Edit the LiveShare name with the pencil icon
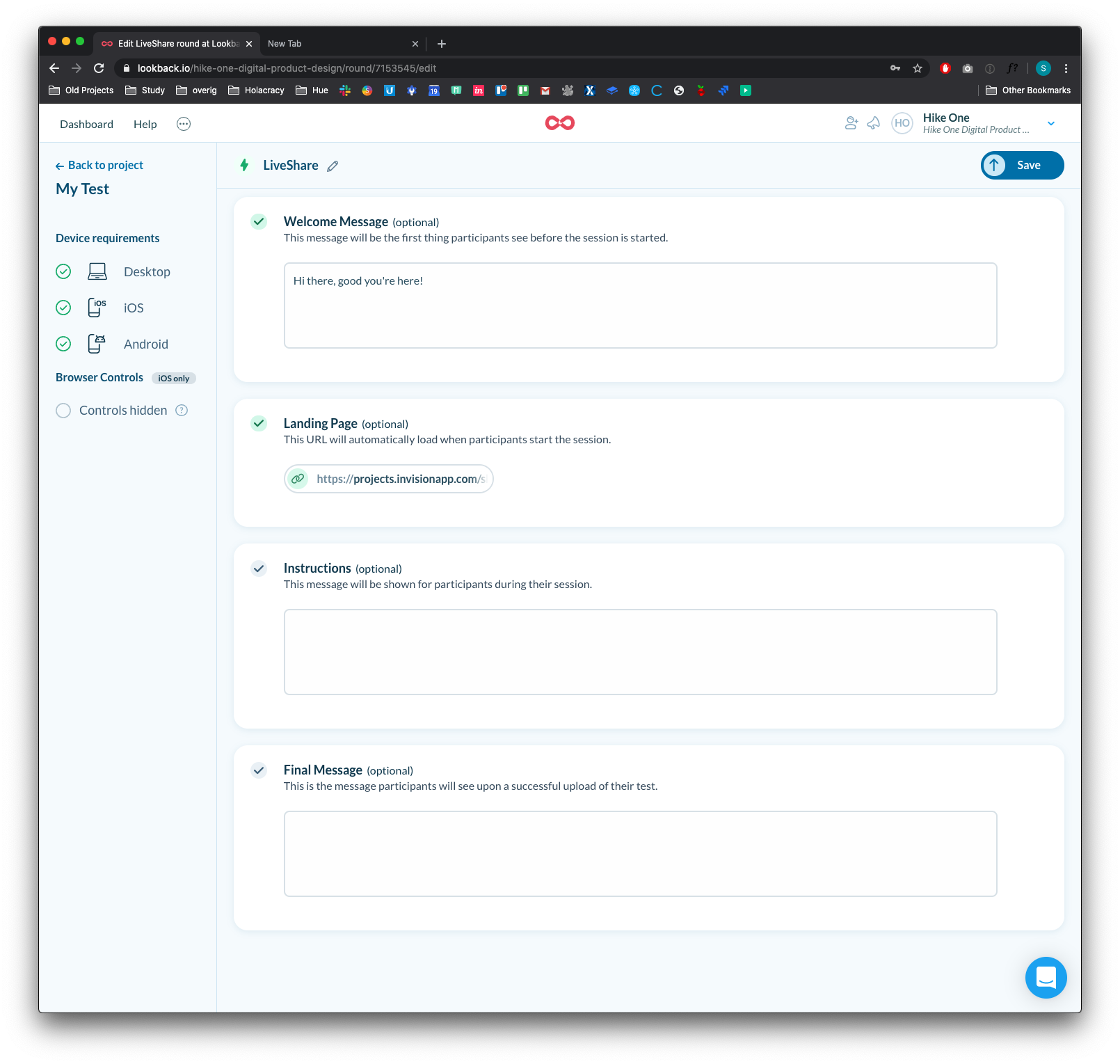The width and height of the screenshot is (1120, 1064). tap(333, 166)
